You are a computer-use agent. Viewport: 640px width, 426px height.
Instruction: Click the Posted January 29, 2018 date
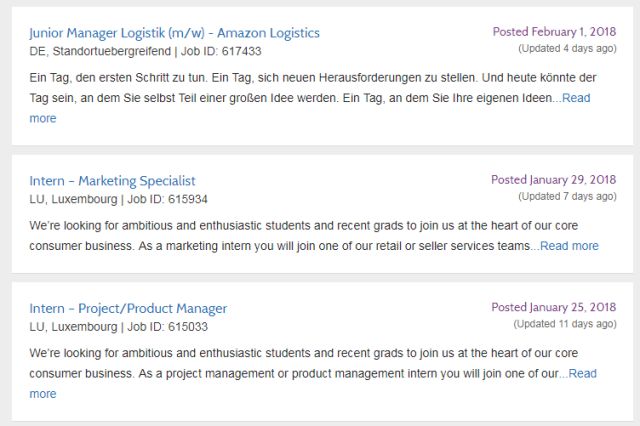point(553,180)
